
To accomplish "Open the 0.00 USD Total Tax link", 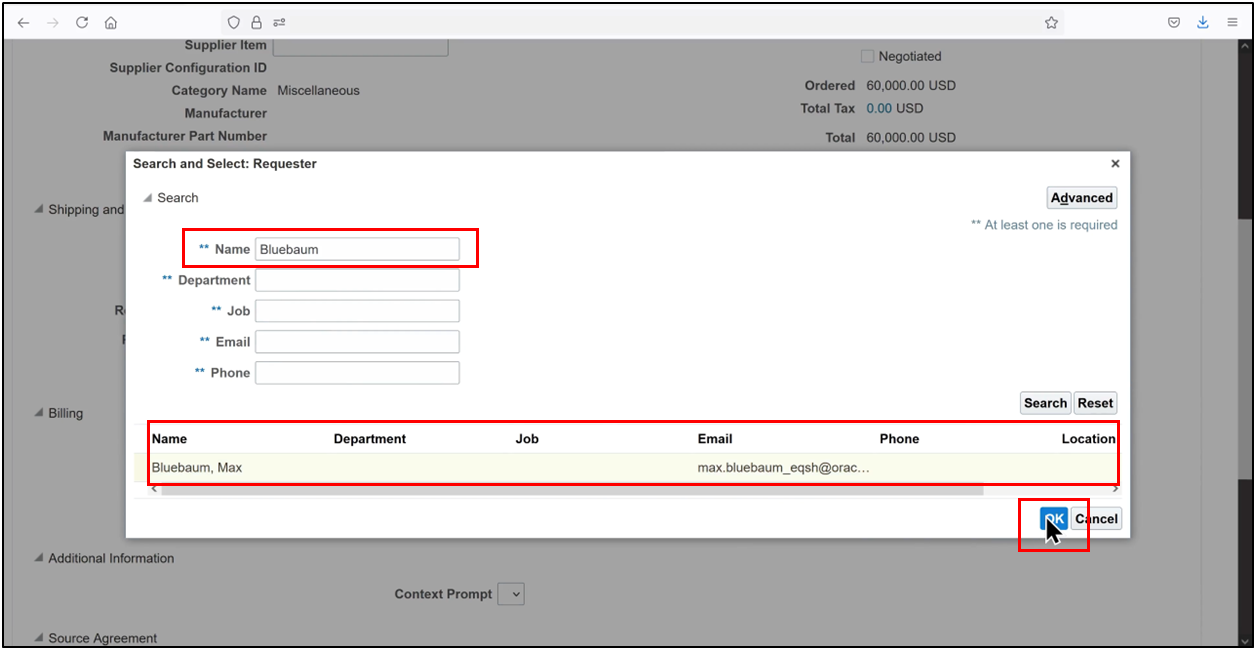I will click(880, 108).
